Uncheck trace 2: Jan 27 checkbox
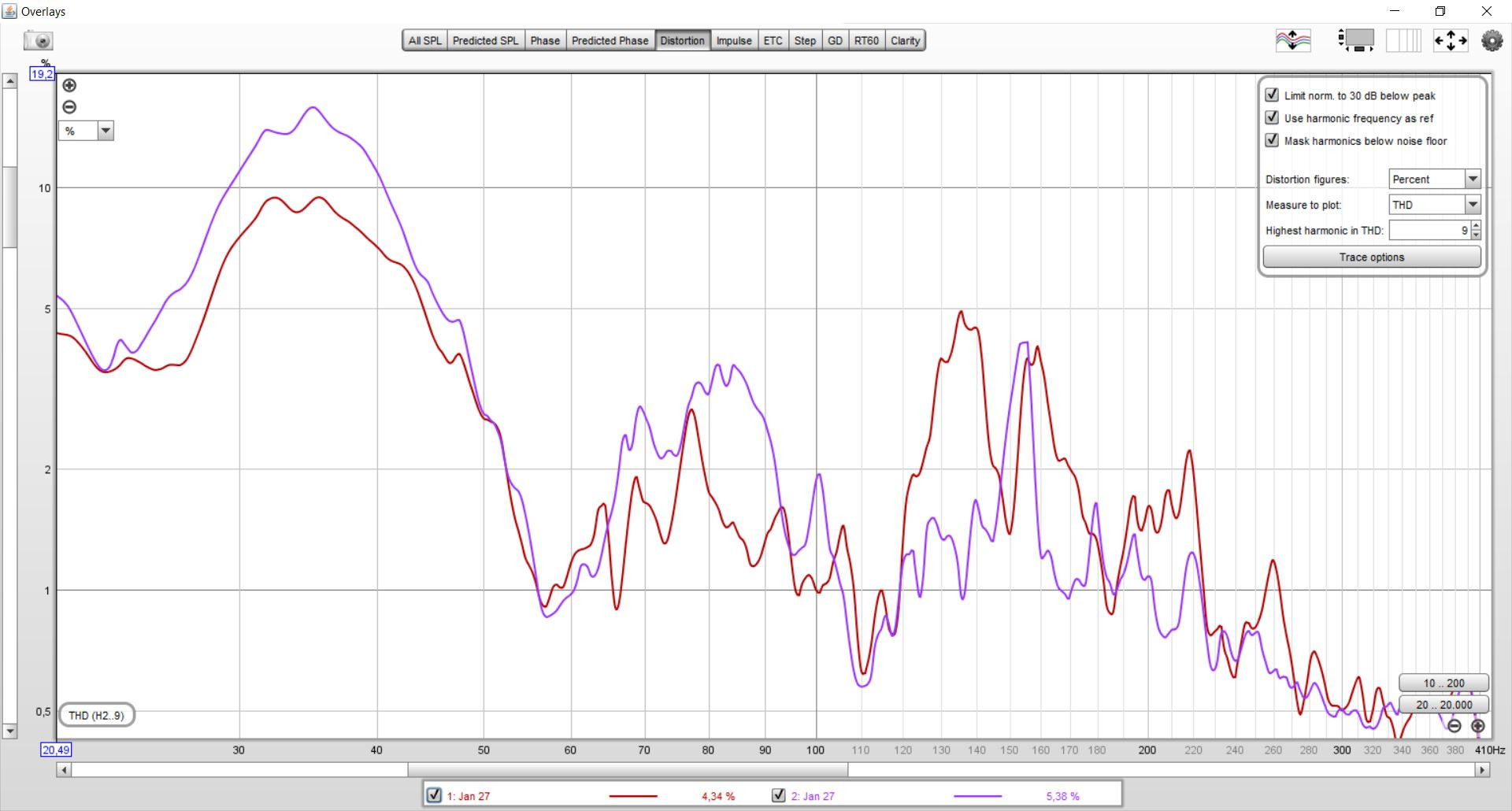 pyautogui.click(x=779, y=795)
